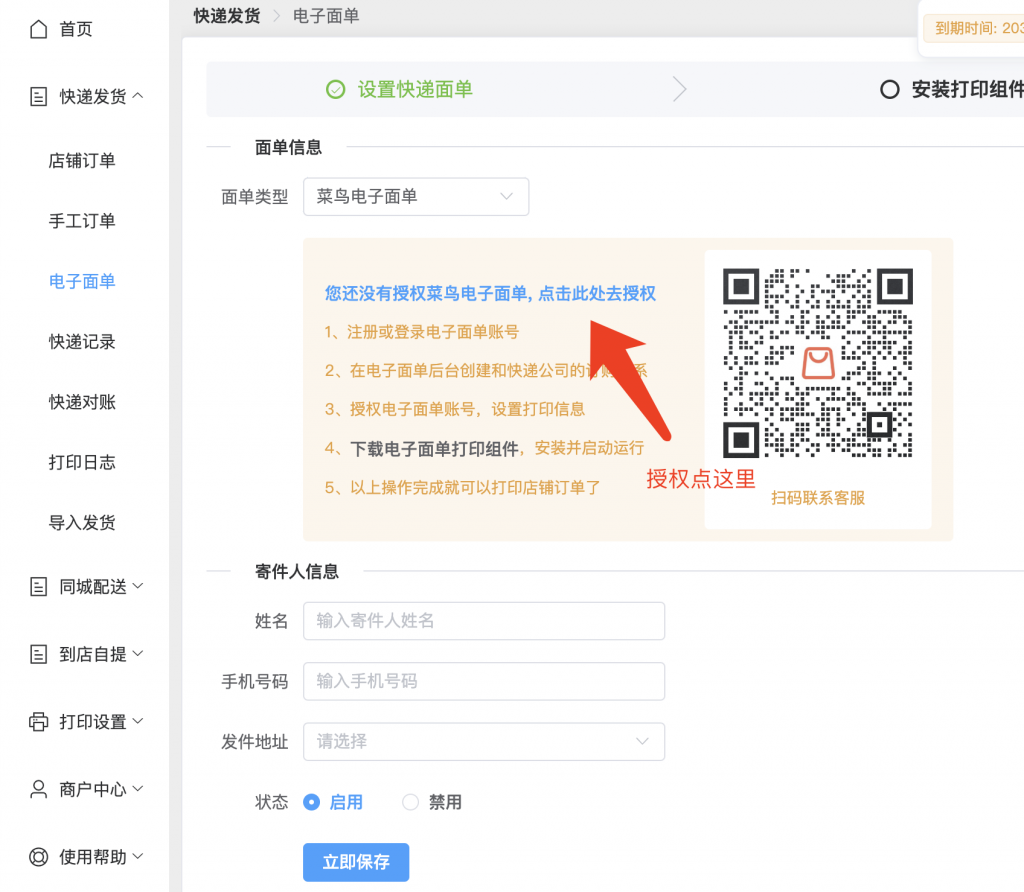
Task: Collapse the 快递发货 menu chevron
Action: click(x=138, y=96)
